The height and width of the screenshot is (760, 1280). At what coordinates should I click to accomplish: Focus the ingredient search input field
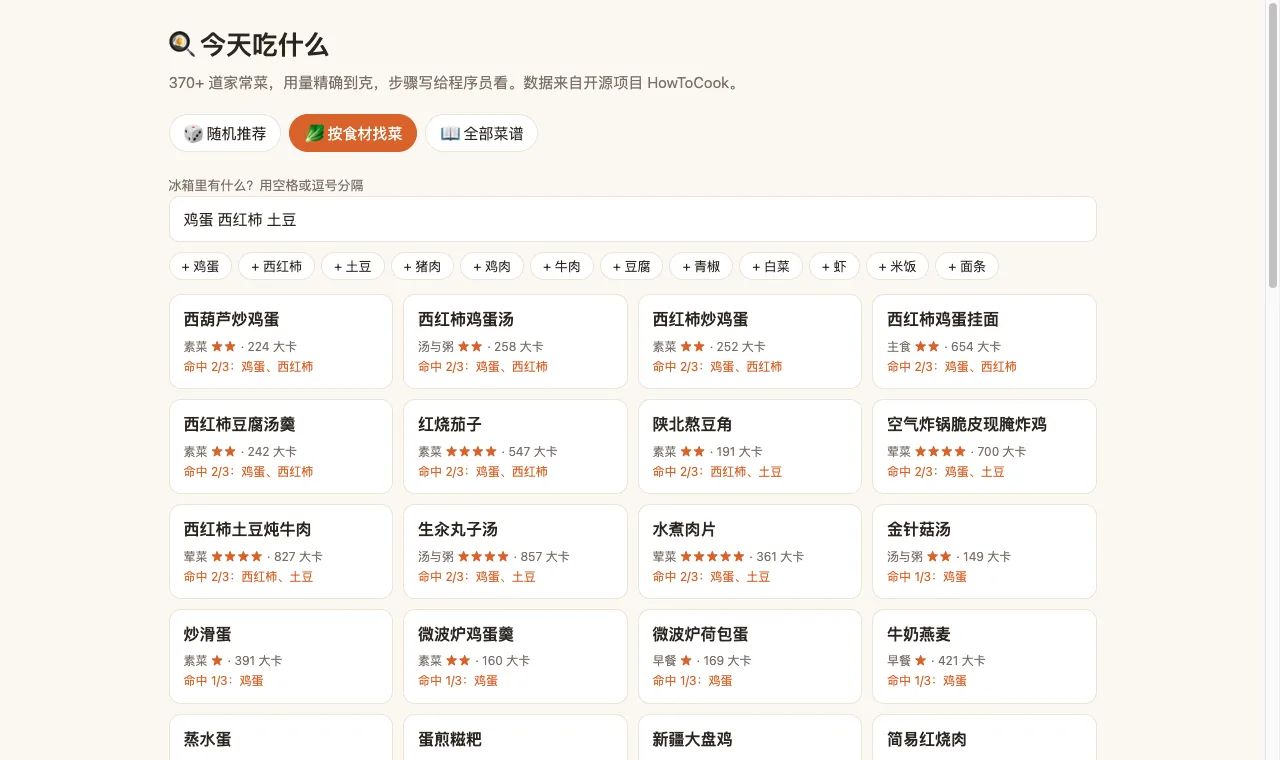pyautogui.click(x=633, y=219)
